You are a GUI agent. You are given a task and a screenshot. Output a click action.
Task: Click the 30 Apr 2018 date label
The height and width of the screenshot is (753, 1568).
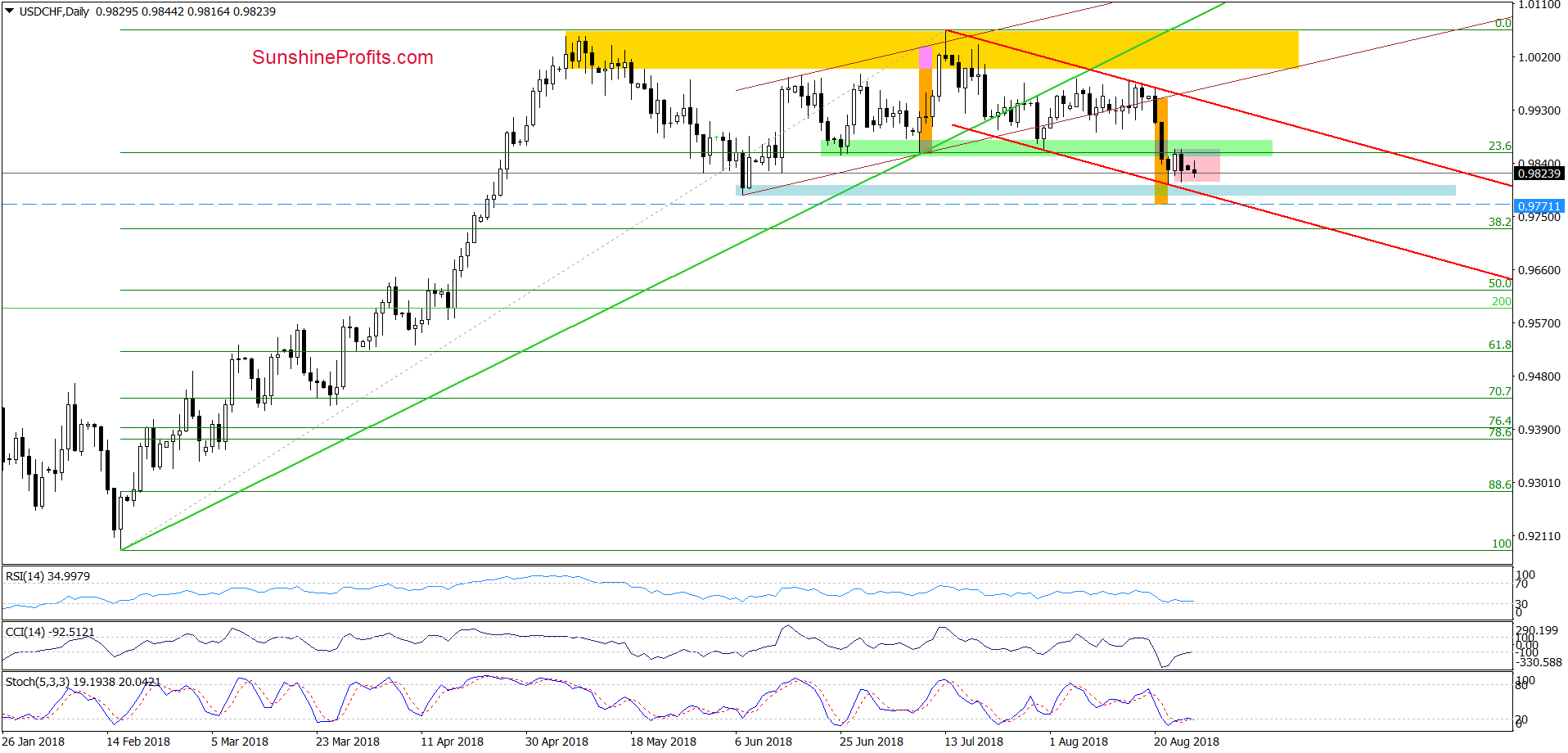(x=556, y=742)
